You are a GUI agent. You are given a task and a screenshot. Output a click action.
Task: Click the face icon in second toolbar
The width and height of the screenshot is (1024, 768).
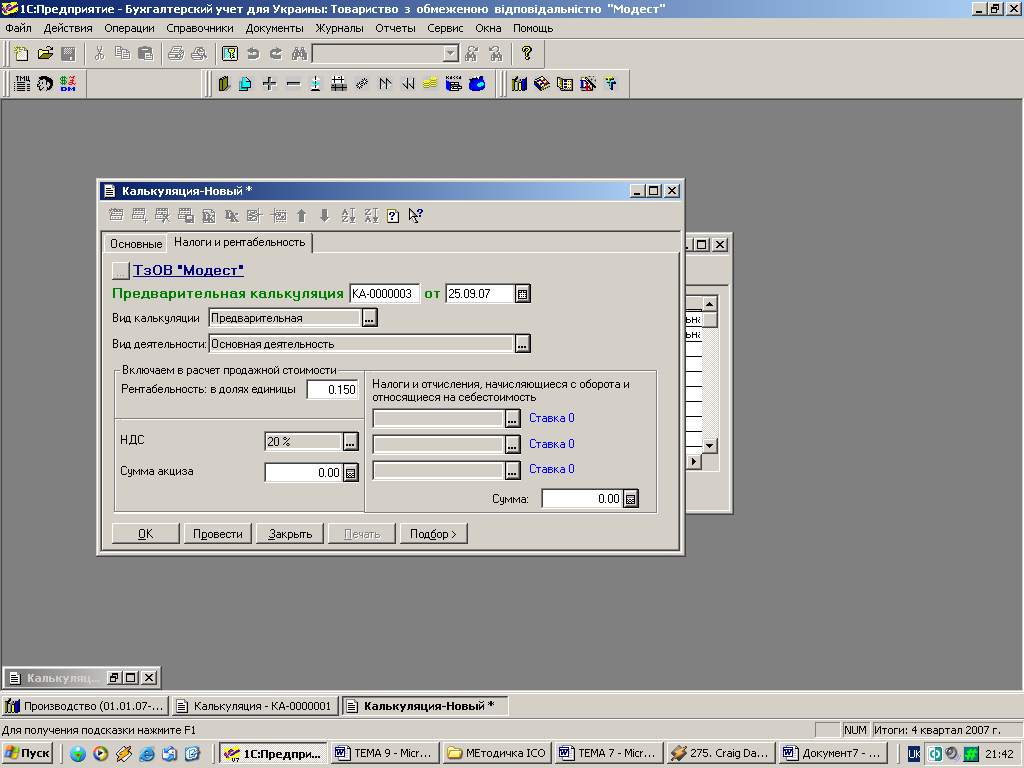pyautogui.click(x=44, y=84)
